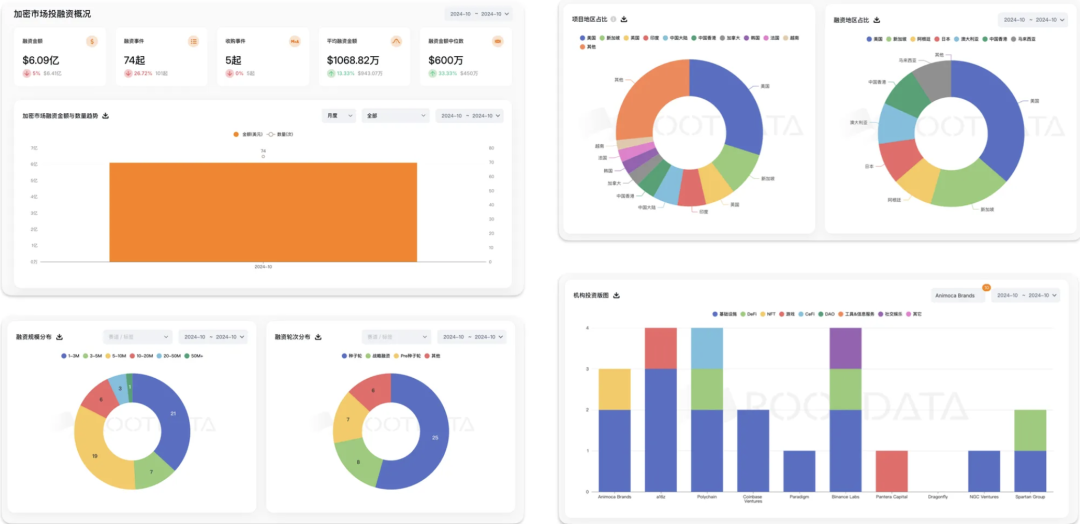
Task: Open the 月度 period dropdown
Action: click(338, 116)
